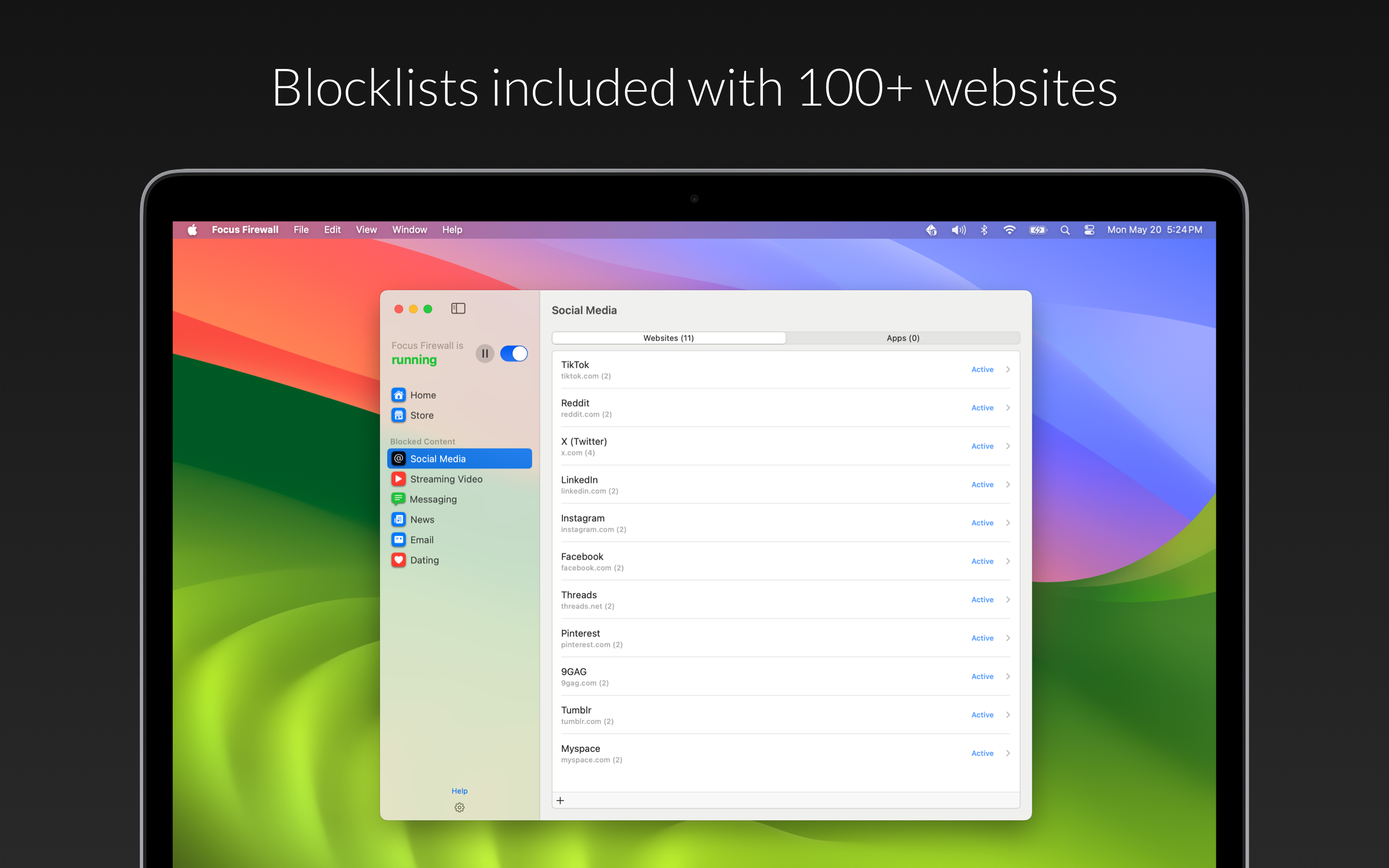Select the Messaging sidebar label
The height and width of the screenshot is (868, 1389).
(433, 500)
